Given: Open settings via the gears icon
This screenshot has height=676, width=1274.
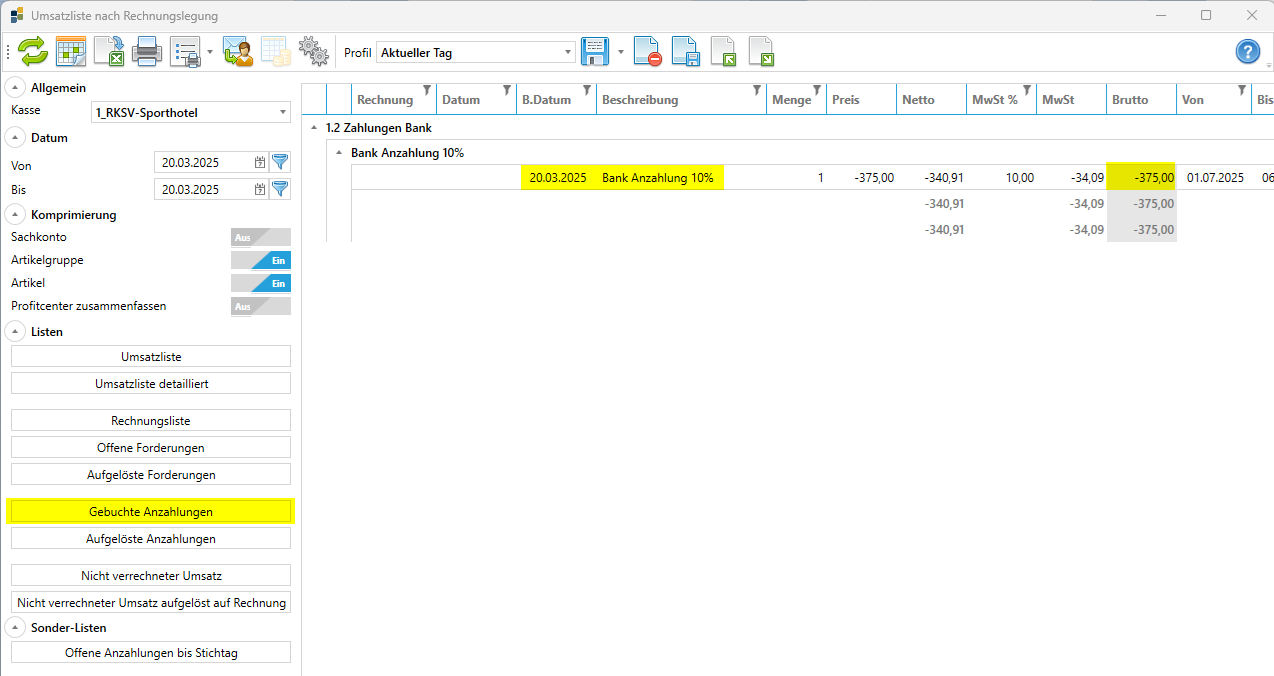Looking at the screenshot, I should coord(314,51).
